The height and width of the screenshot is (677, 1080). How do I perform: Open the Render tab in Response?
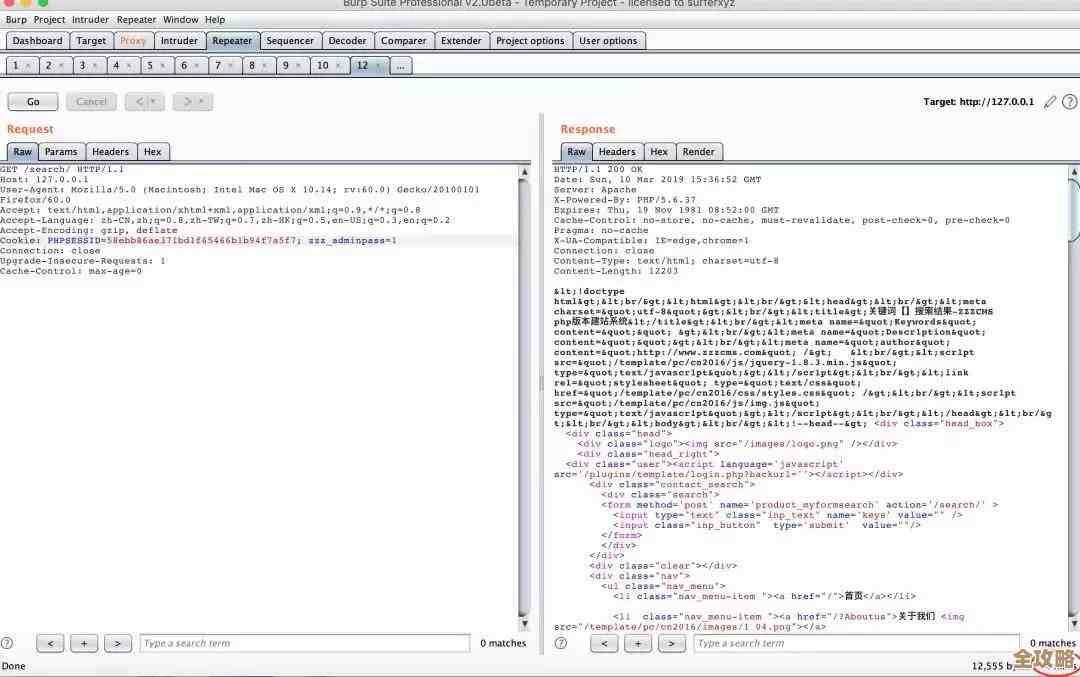(x=698, y=152)
